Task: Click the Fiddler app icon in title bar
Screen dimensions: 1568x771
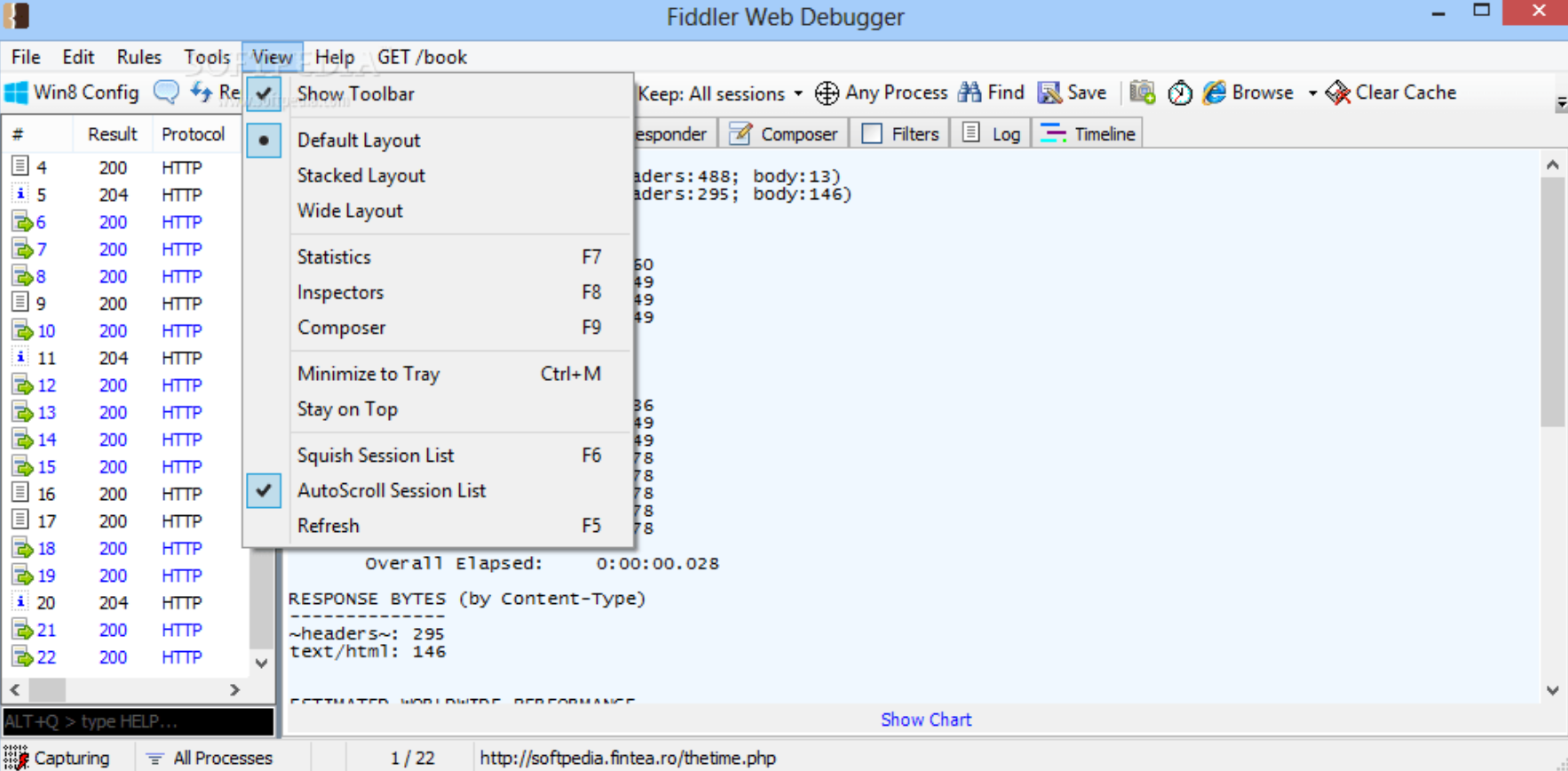Action: 16,16
